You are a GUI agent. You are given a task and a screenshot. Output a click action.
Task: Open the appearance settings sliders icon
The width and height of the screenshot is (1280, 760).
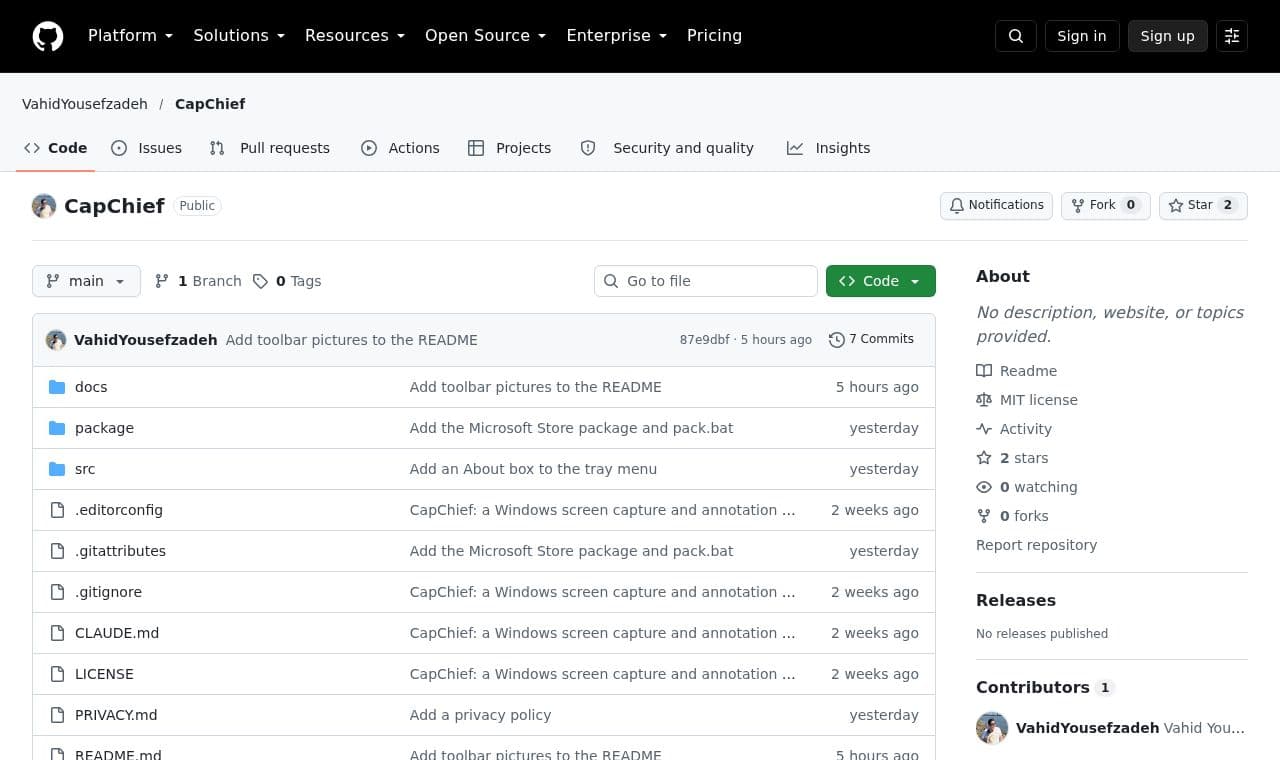(1232, 36)
